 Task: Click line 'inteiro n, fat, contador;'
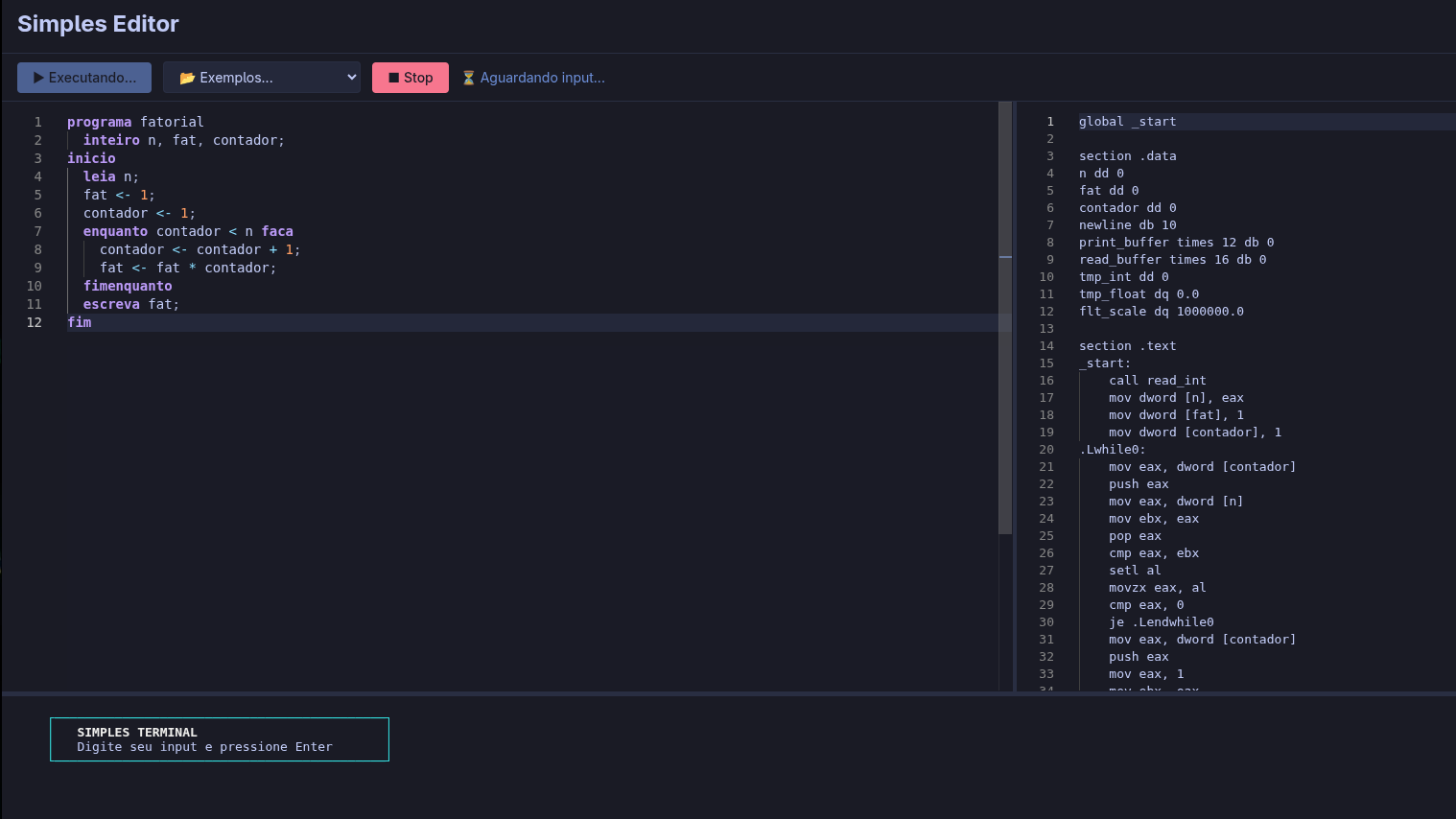tap(183, 140)
